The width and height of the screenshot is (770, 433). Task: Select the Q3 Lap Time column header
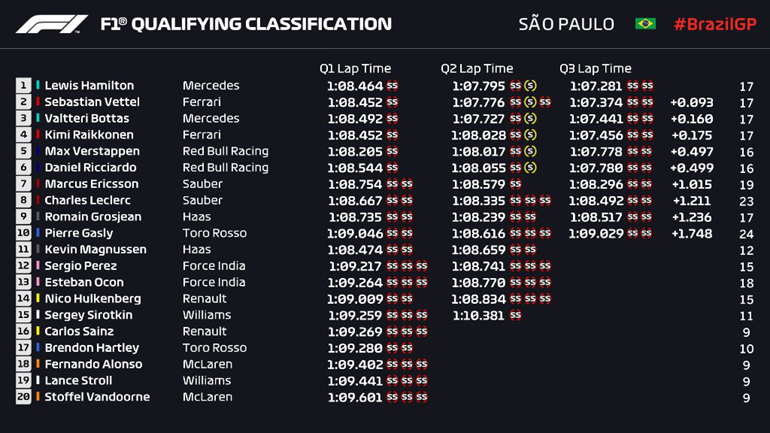coord(595,69)
